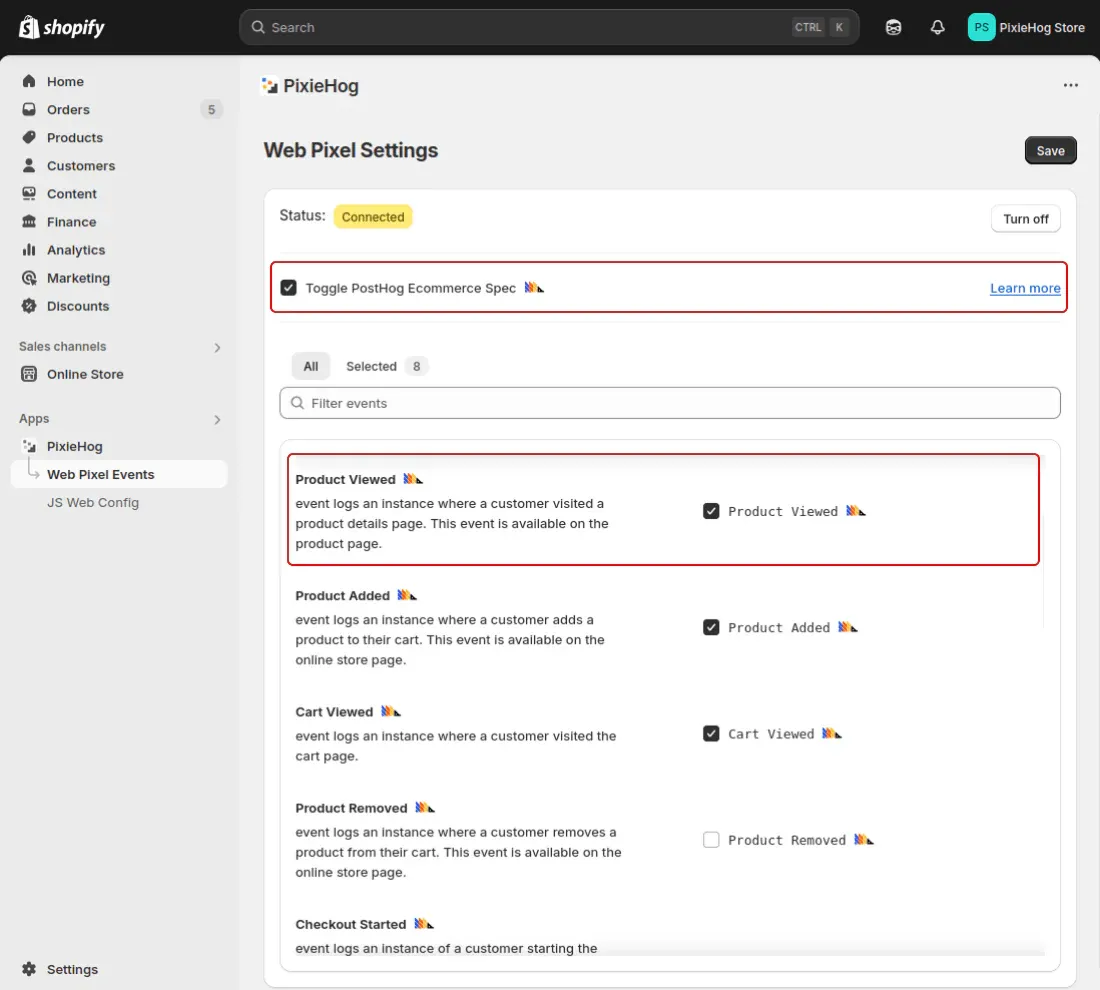This screenshot has width=1100, height=990.
Task: Open the Learn more link
Action: pos(1024,288)
